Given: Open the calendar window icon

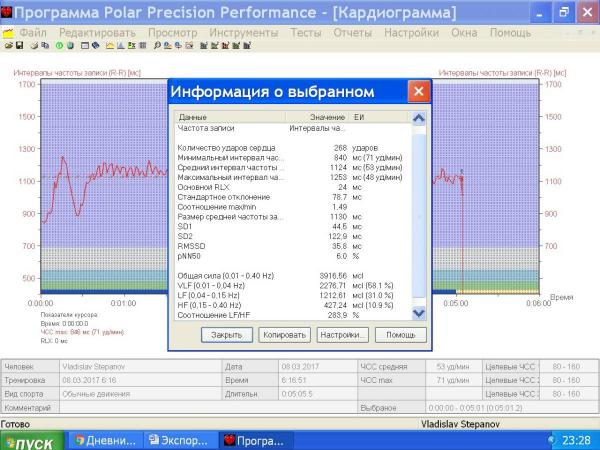Looking at the screenshot, I should 85,46.
